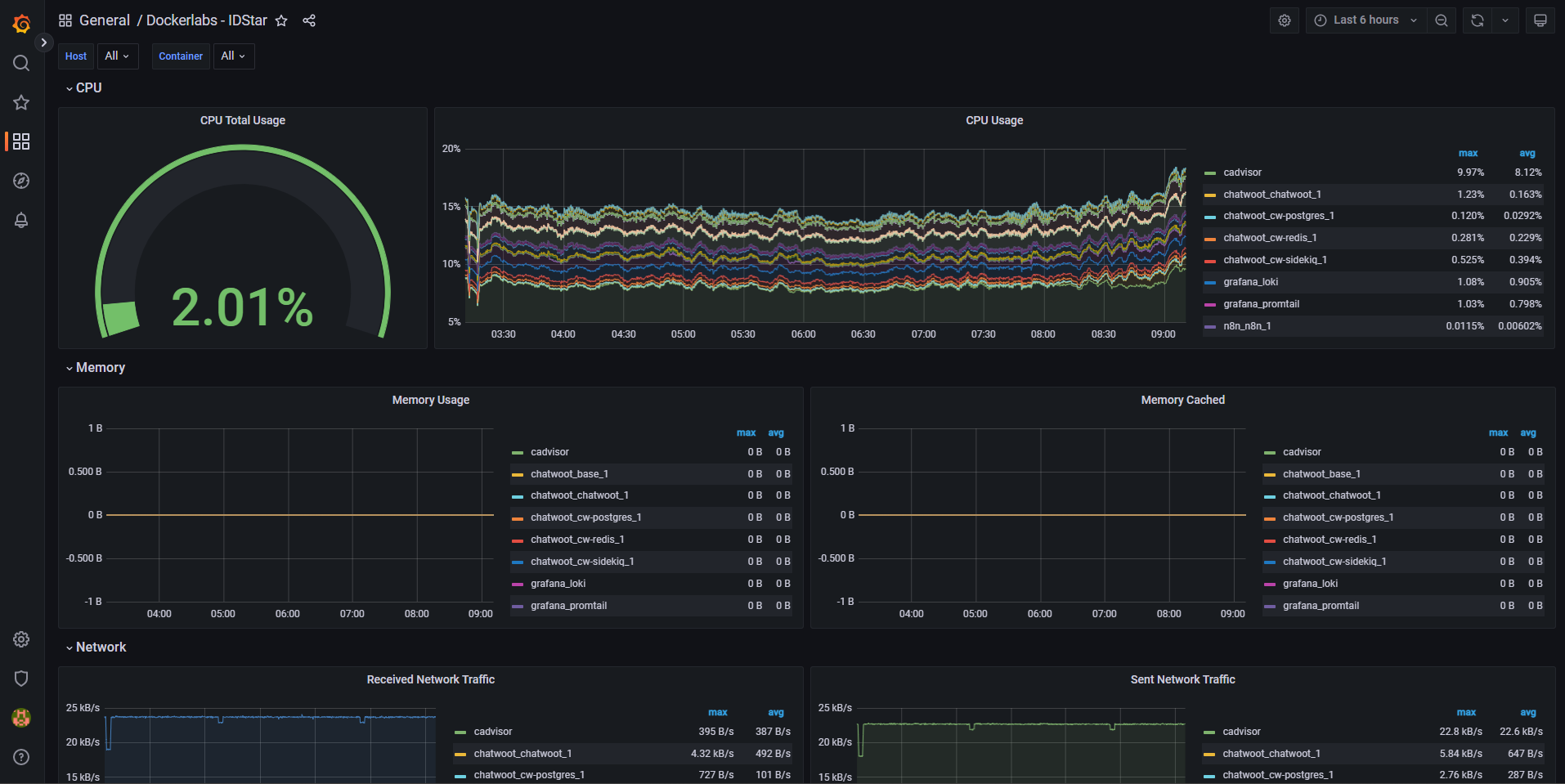Select cadvisor in Sent Network Traffic legend
This screenshot has height=784, width=1565.
[x=1241, y=732]
